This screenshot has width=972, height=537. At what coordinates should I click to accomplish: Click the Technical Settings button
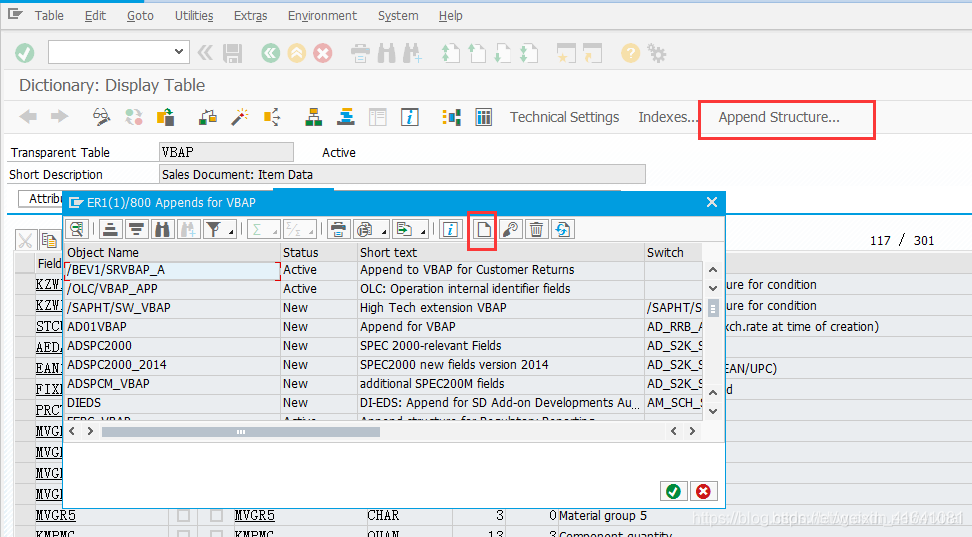(x=564, y=117)
